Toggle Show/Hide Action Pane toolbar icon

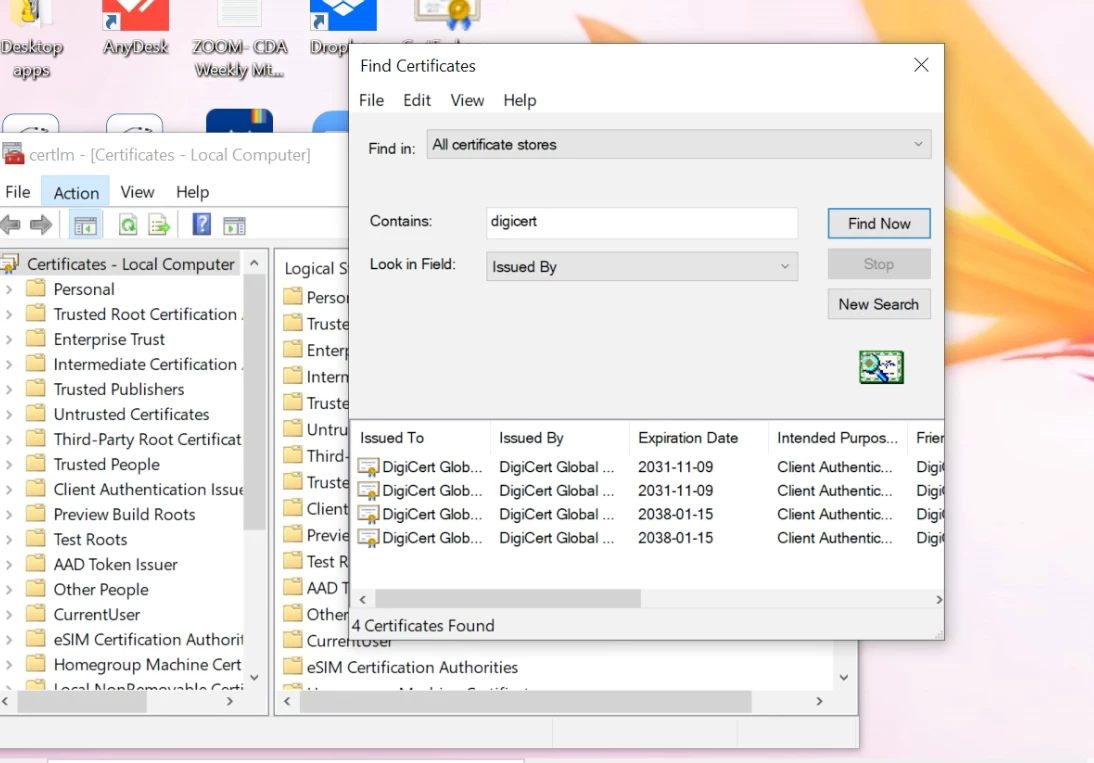(234, 225)
